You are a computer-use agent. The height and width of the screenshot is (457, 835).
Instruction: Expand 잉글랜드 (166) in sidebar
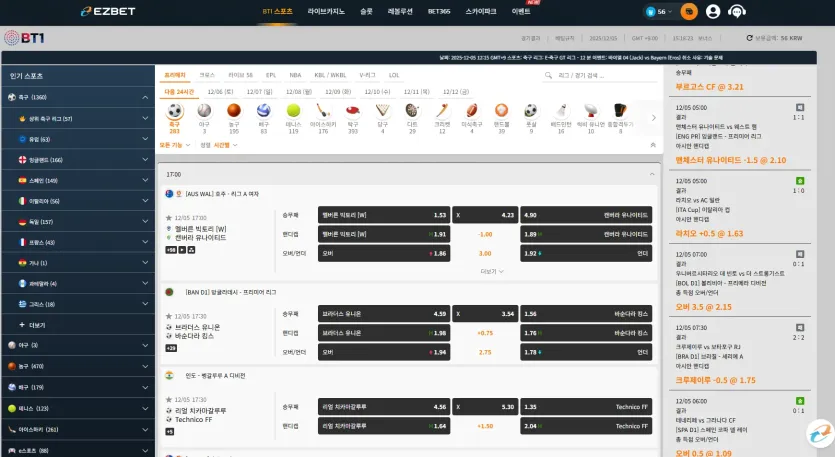(145, 160)
